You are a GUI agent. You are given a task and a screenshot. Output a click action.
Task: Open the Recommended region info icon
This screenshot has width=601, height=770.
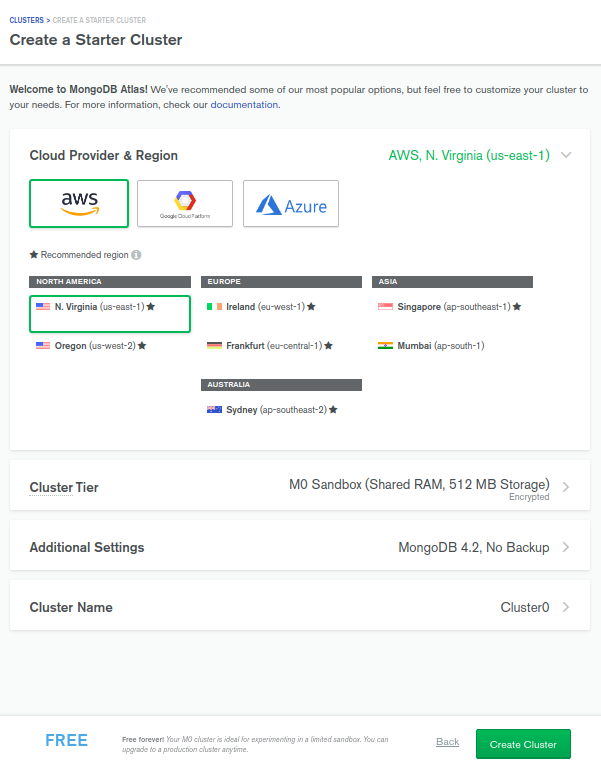137,255
